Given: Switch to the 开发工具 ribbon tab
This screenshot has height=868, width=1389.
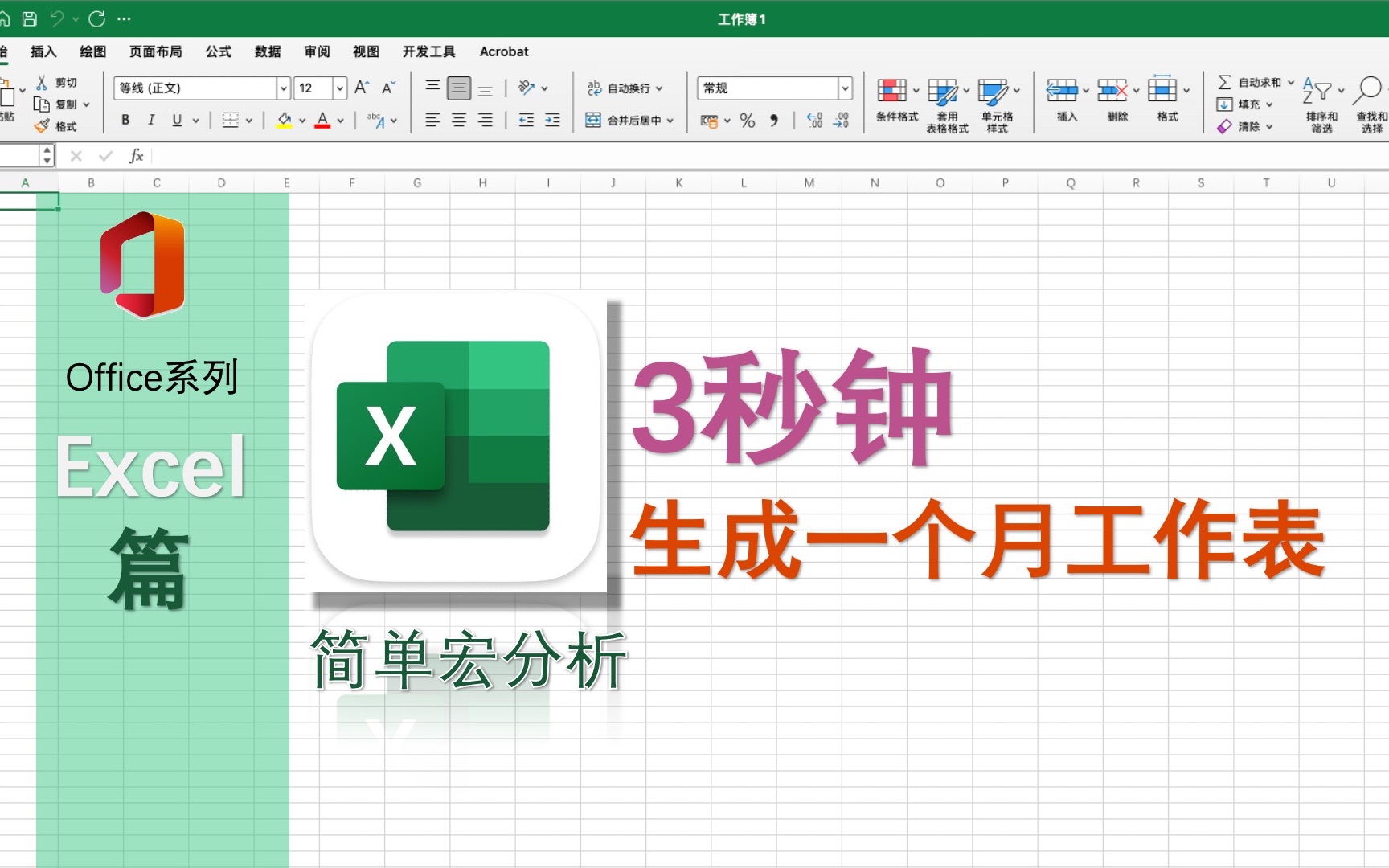Looking at the screenshot, I should (x=428, y=51).
